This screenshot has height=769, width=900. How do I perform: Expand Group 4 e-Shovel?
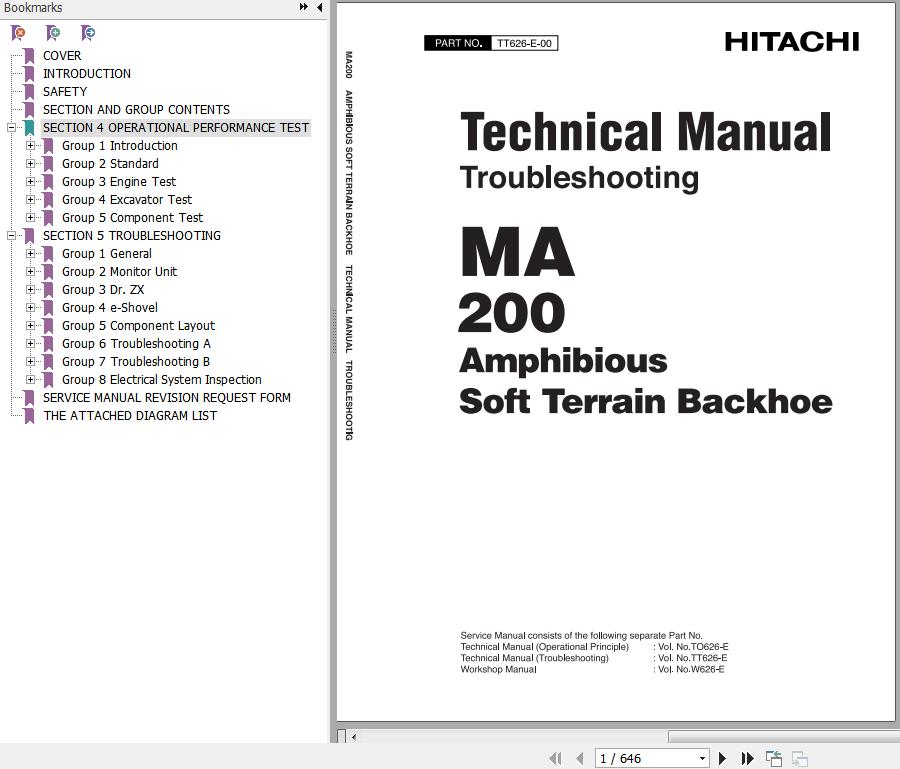click(30, 308)
